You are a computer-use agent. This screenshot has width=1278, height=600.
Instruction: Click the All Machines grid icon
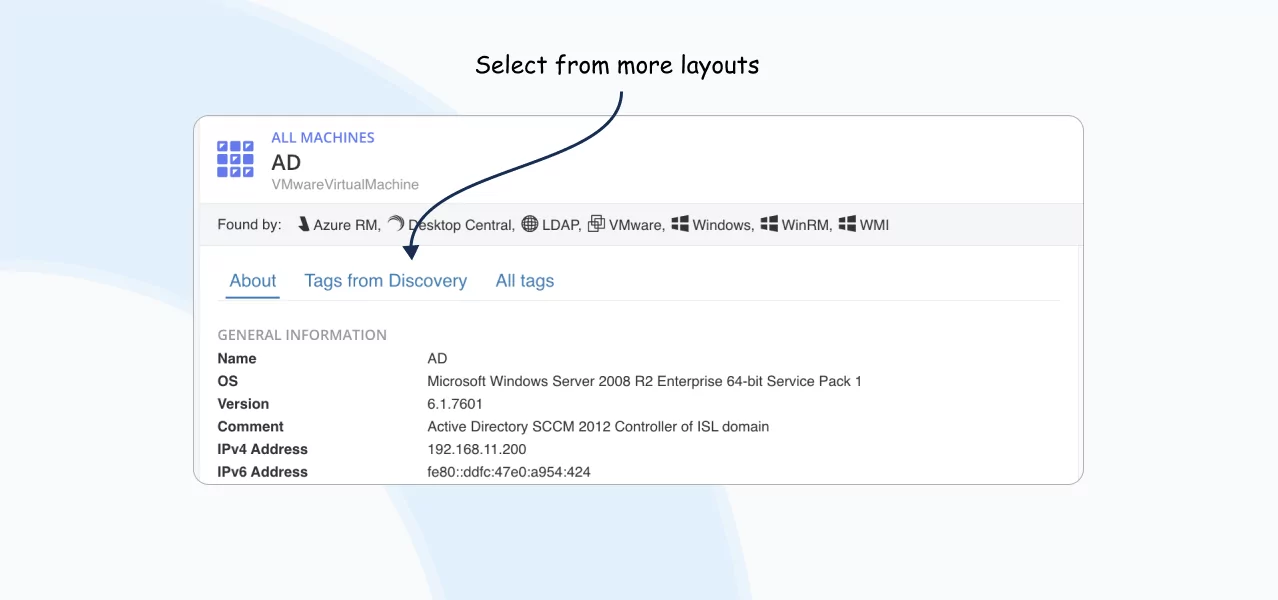tap(235, 159)
